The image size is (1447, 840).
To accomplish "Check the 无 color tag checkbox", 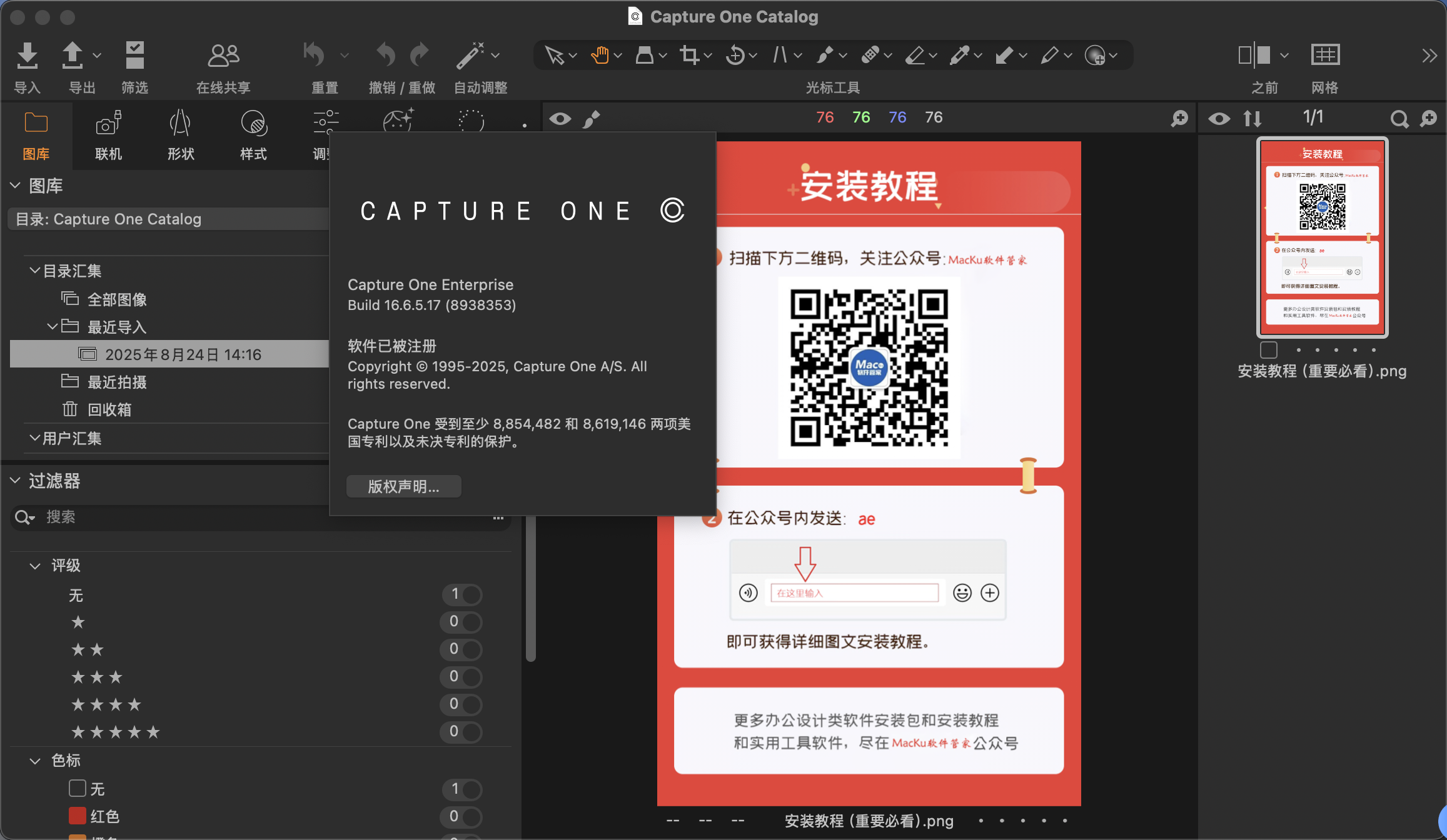I will 78,788.
